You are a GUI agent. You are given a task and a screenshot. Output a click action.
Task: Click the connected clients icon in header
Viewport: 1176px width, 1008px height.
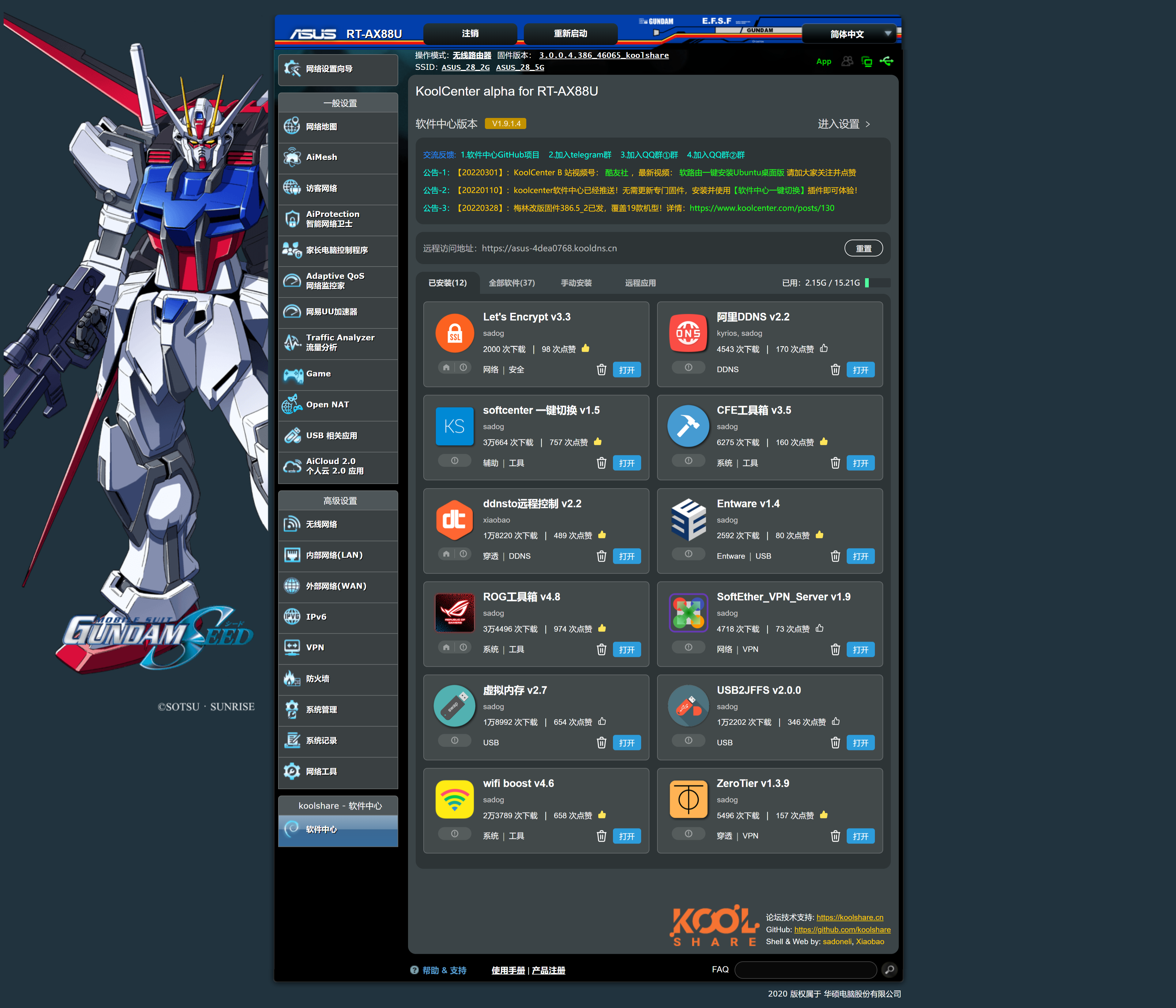(847, 61)
